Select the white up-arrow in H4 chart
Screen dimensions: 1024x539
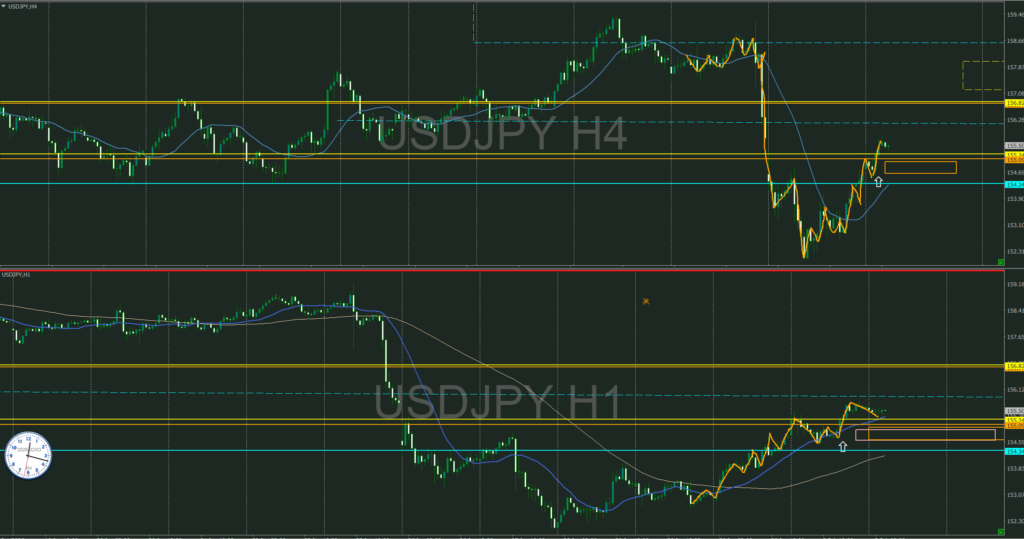click(878, 182)
